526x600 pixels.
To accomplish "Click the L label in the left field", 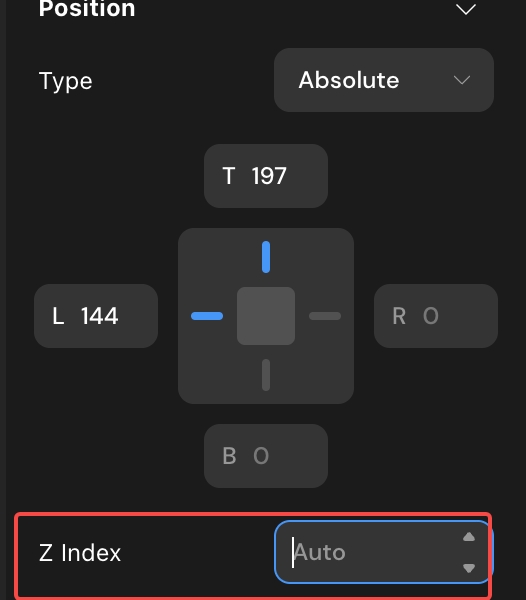I will click(58, 316).
